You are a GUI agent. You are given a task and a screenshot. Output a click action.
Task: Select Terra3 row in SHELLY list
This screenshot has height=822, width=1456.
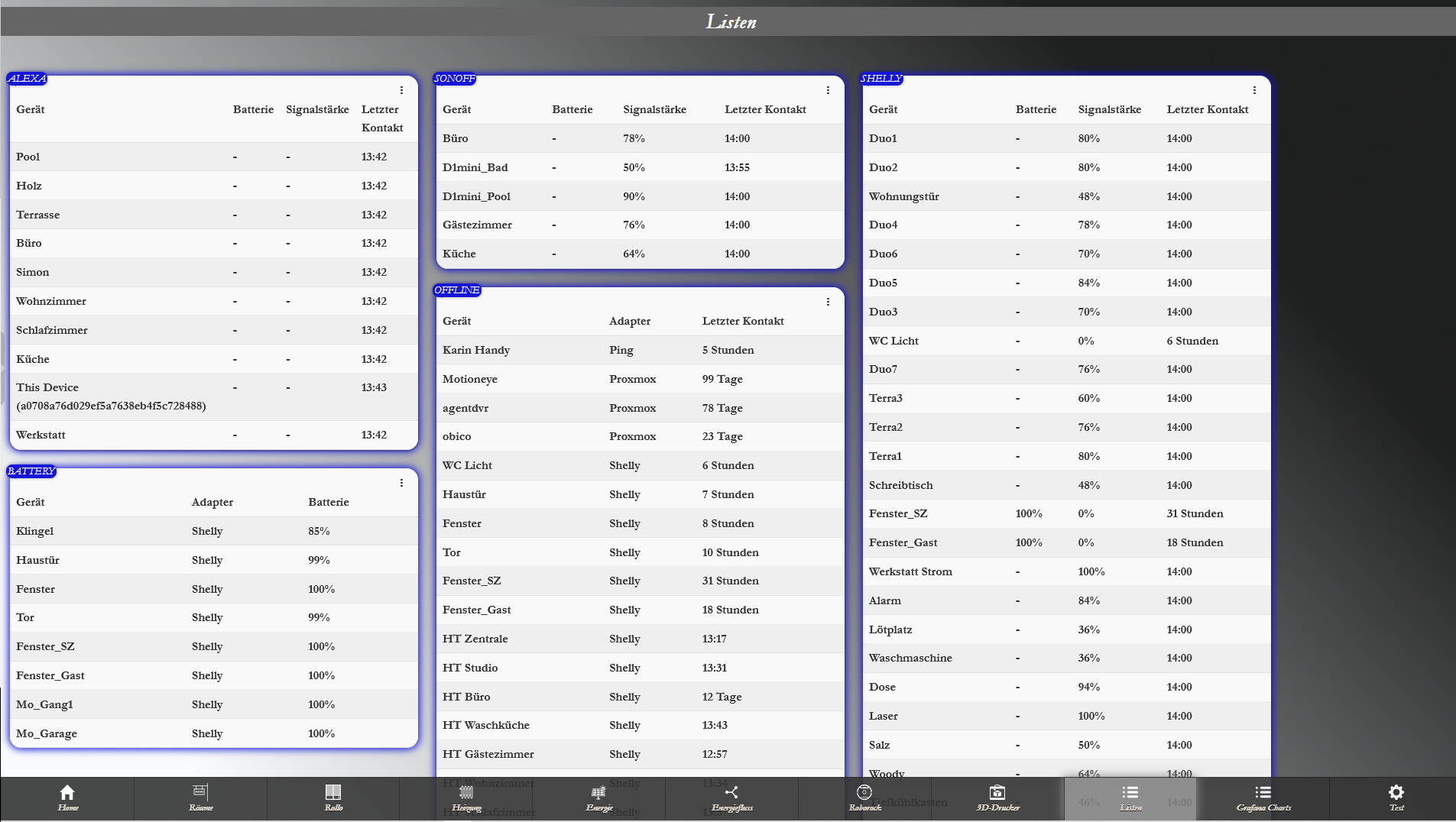click(x=1066, y=398)
